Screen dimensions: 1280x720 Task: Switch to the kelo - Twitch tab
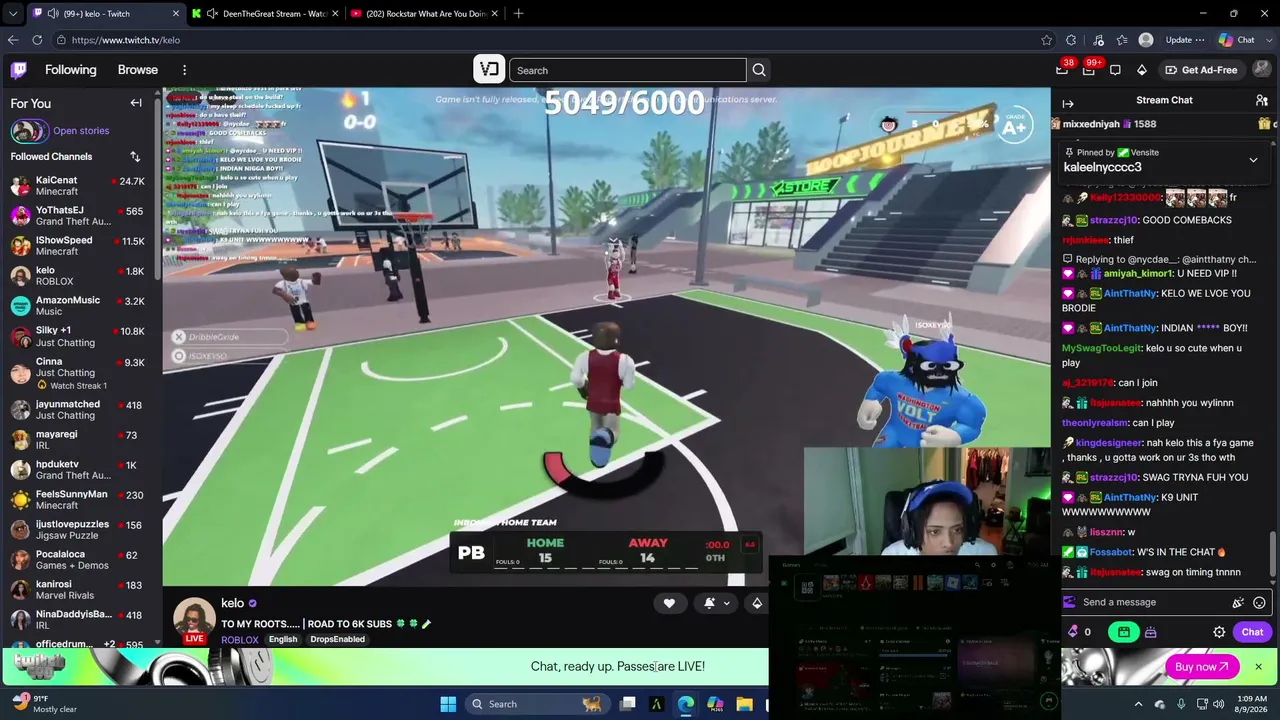tap(106, 14)
